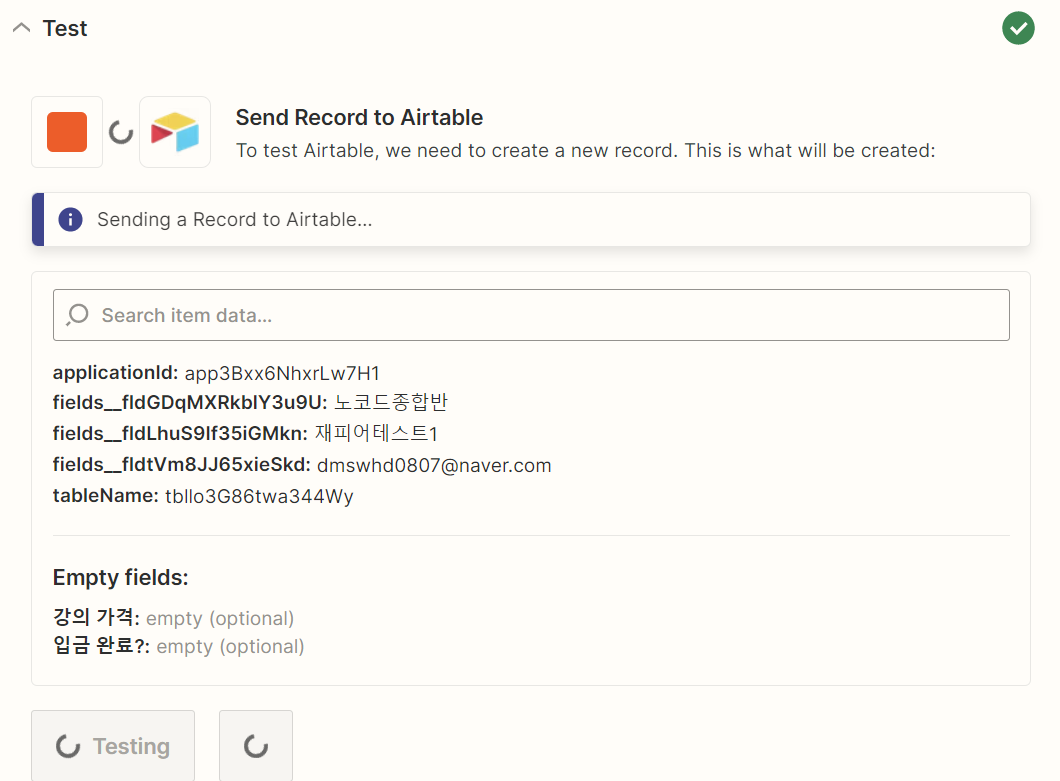The width and height of the screenshot is (1060, 781).
Task: Select the tableName value tbllo3G86twa344Wy
Action: [260, 496]
